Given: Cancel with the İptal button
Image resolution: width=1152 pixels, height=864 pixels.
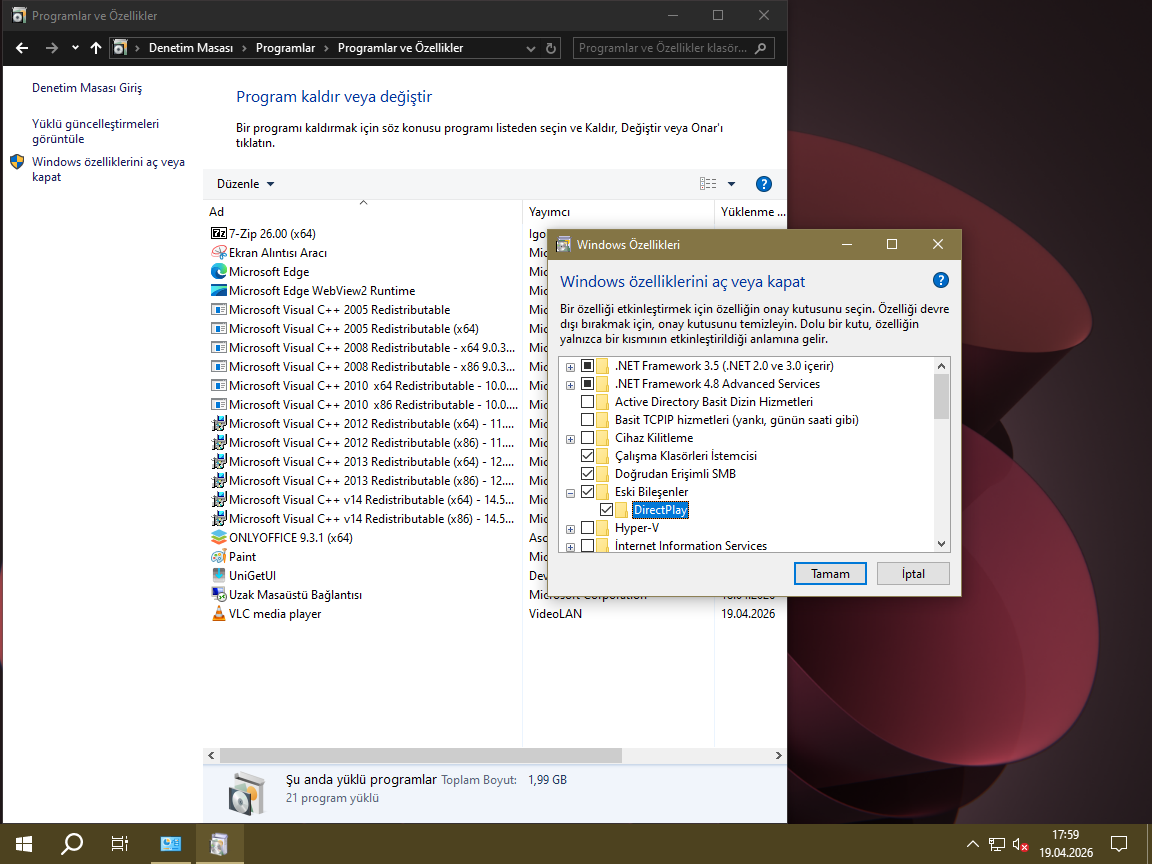Looking at the screenshot, I should pyautogui.click(x=913, y=574).
